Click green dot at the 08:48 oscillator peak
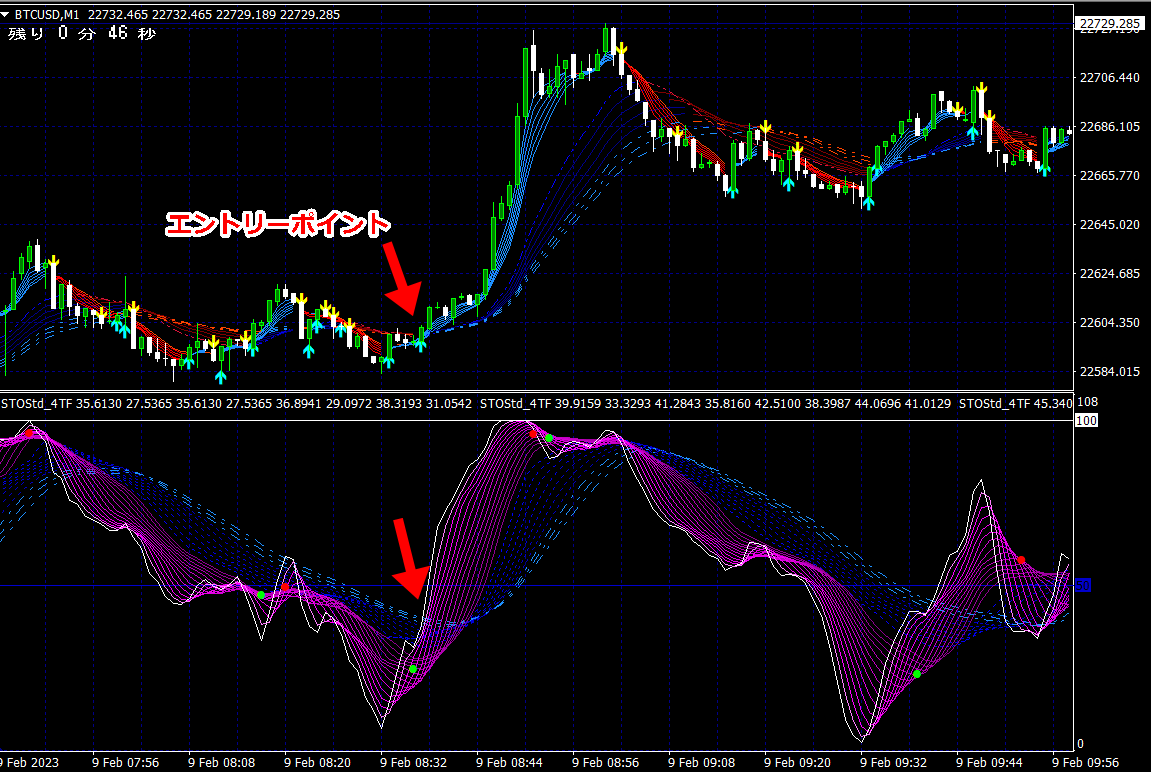1151x772 pixels. click(549, 438)
